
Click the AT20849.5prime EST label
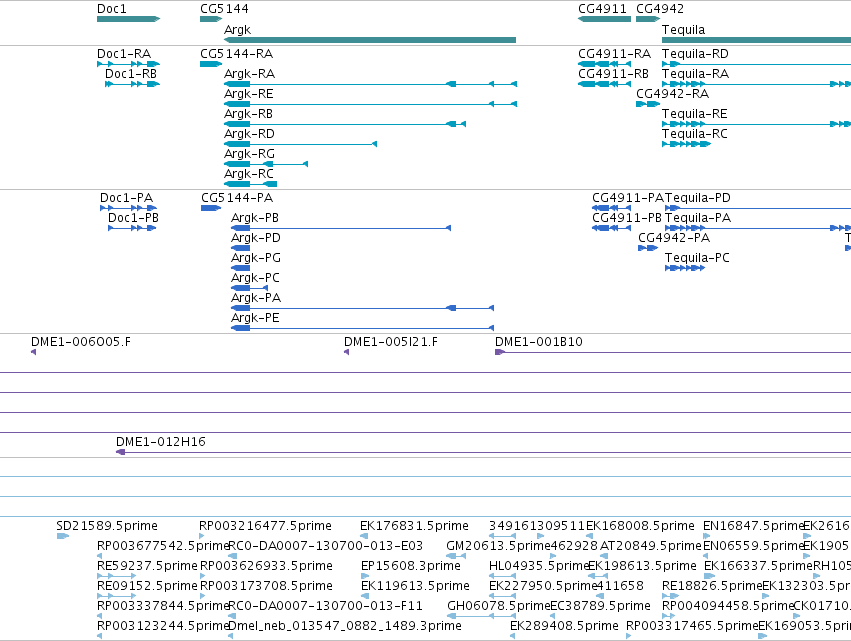pos(651,546)
